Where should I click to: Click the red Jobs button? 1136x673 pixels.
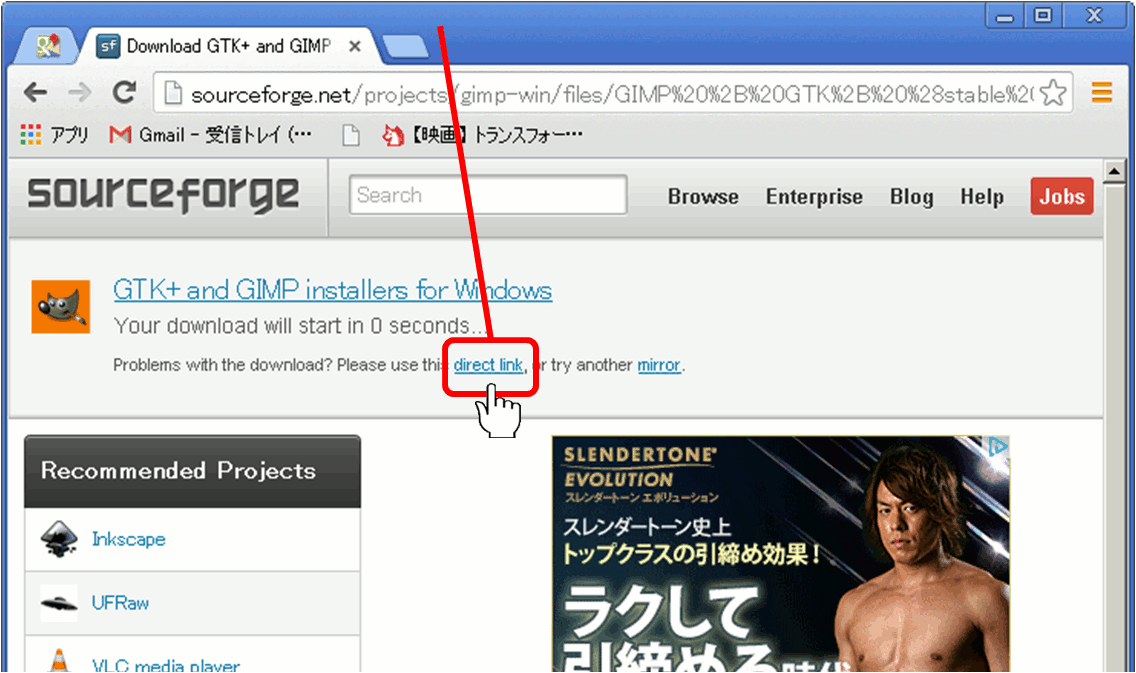1061,197
